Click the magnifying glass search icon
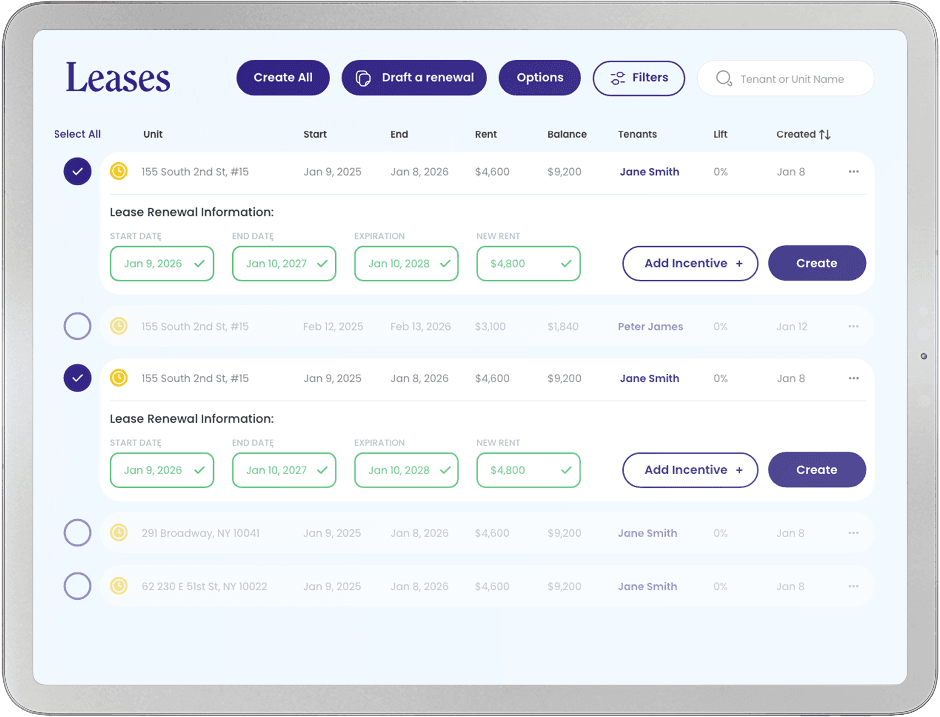The image size is (940, 717). (x=724, y=79)
